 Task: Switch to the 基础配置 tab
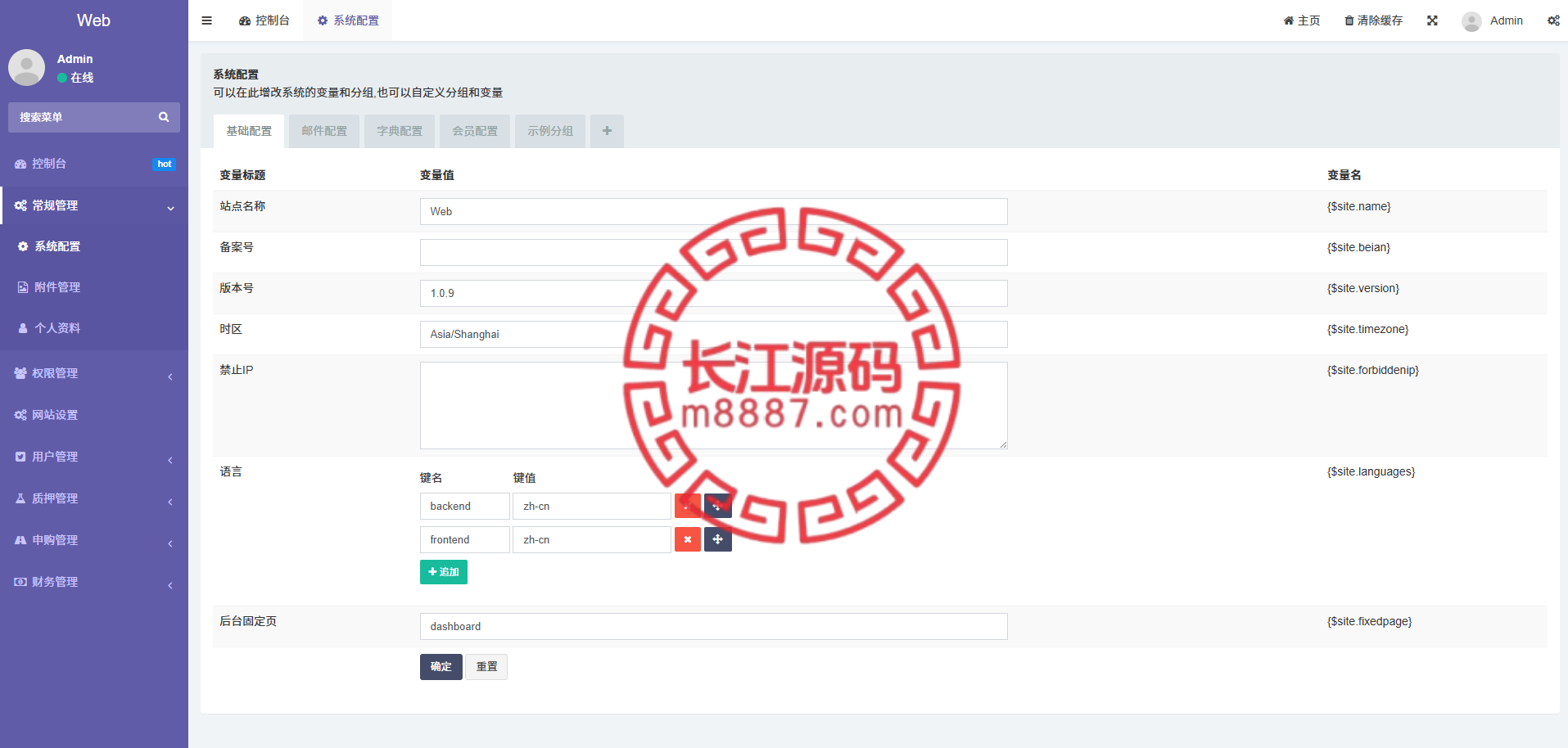point(249,131)
